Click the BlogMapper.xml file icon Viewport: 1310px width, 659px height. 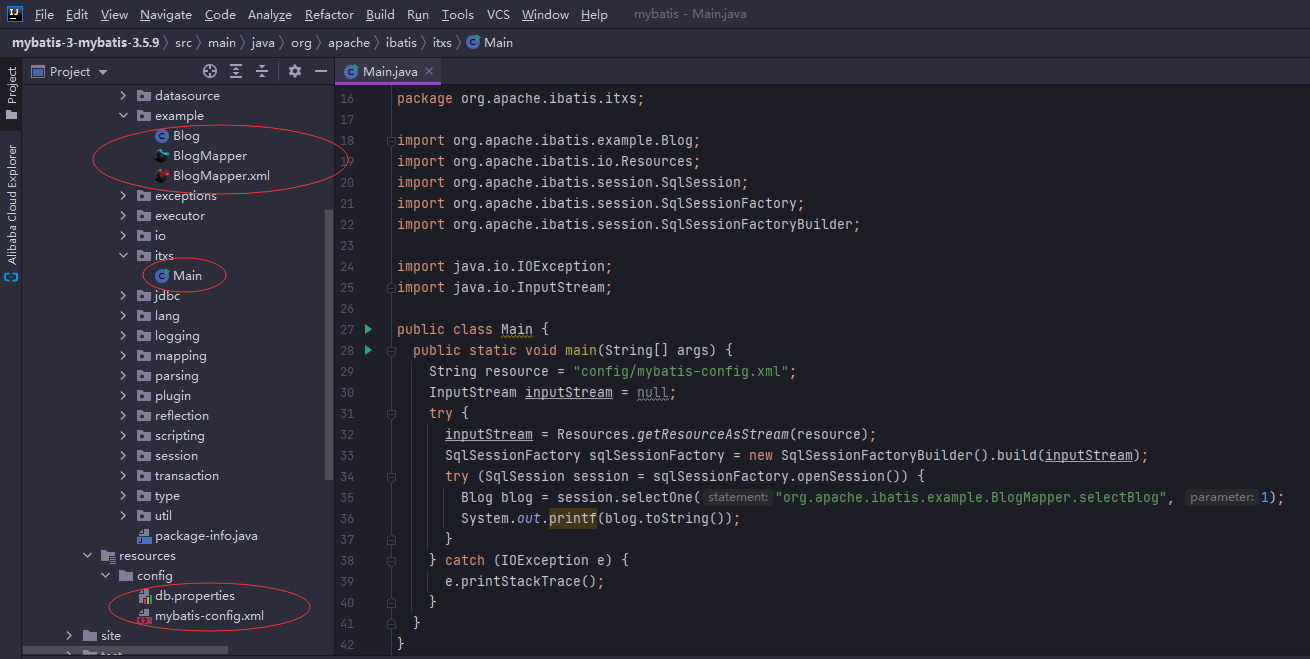(162, 176)
